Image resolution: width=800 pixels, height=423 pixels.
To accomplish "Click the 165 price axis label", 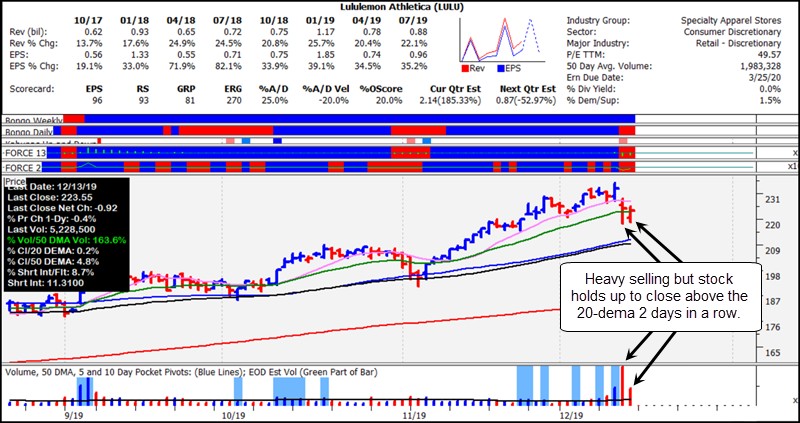I will click(x=772, y=352).
